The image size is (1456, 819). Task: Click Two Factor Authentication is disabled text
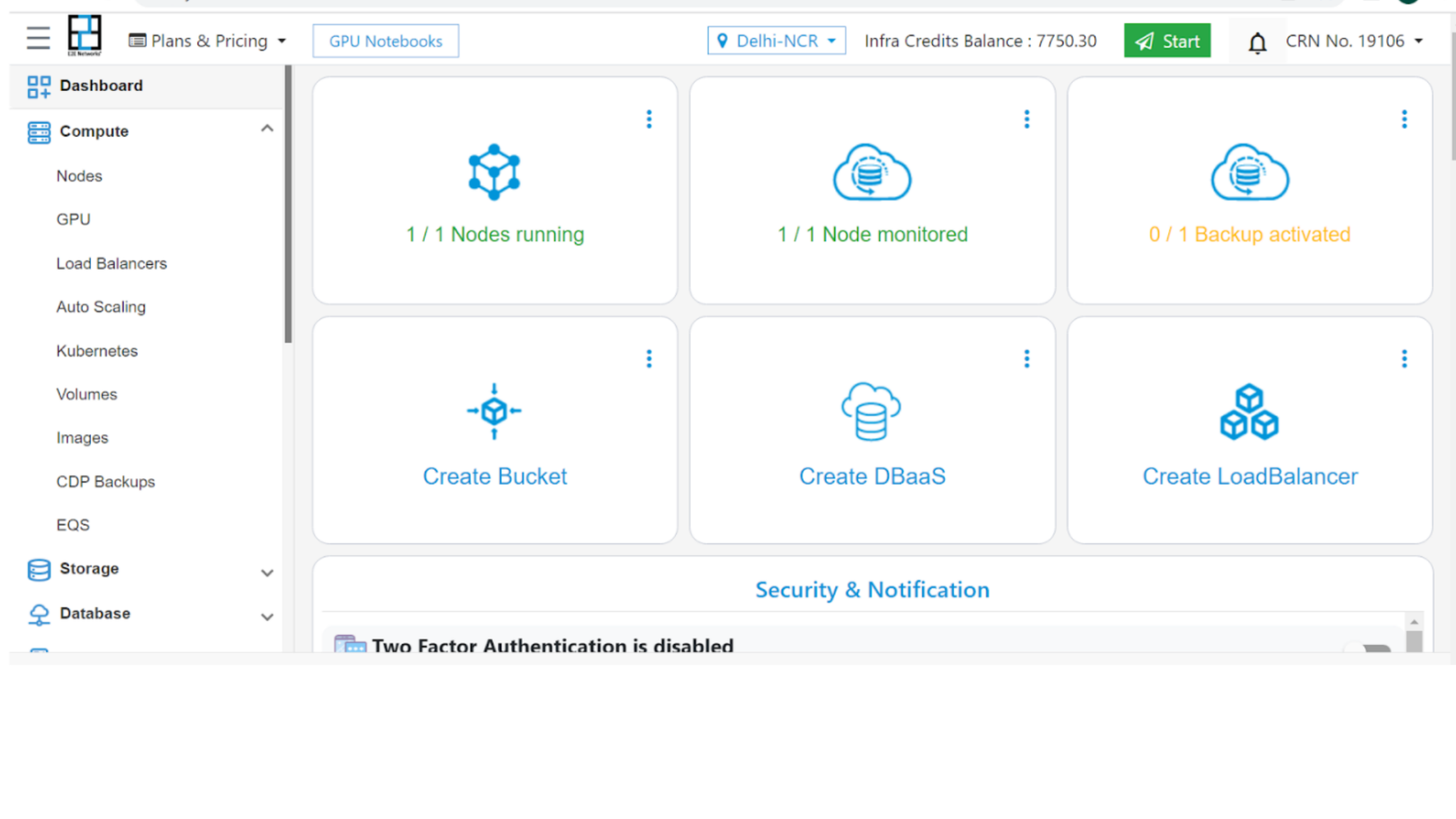coord(552,646)
